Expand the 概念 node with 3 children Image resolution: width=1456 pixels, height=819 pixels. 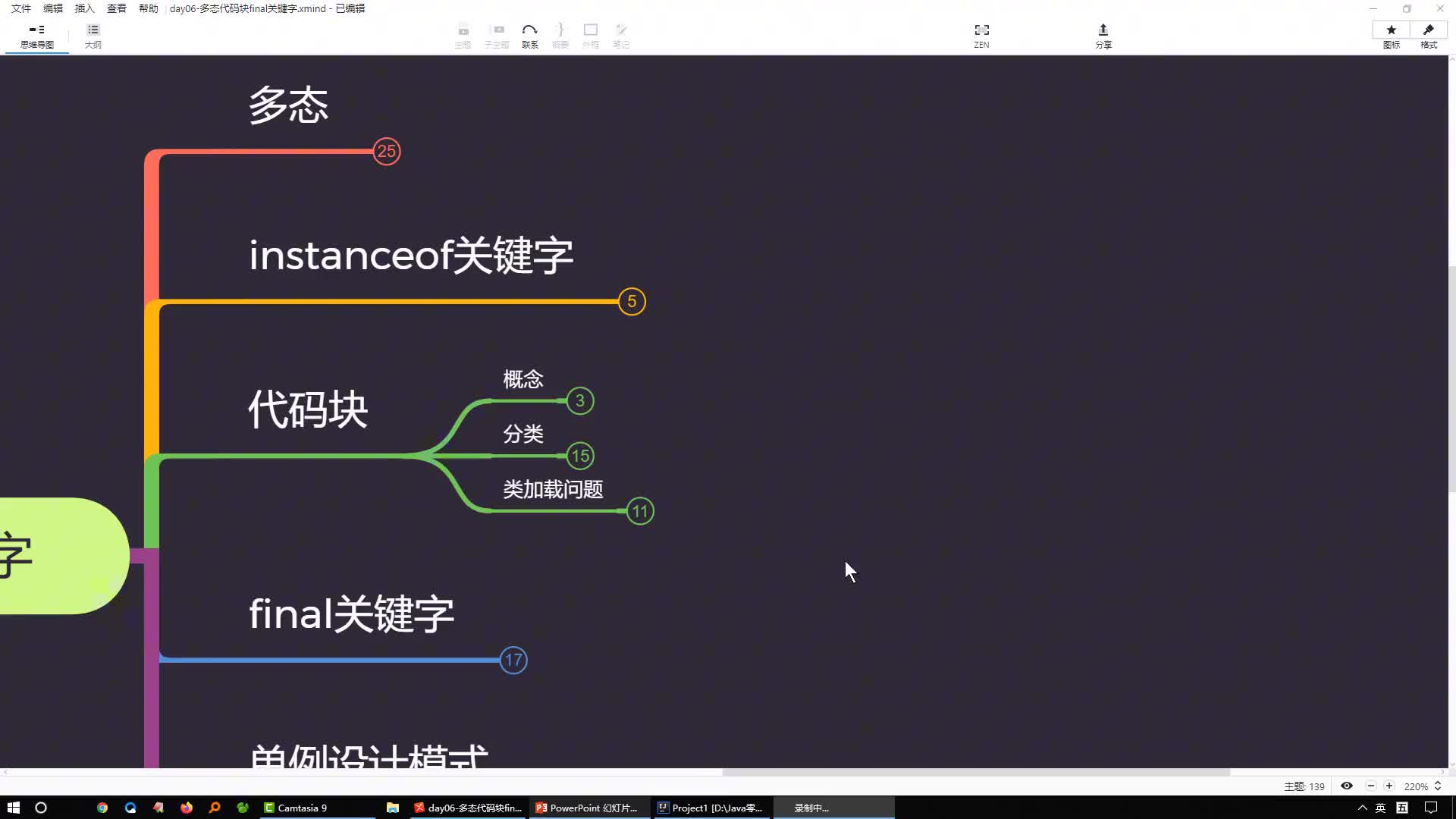tap(580, 400)
